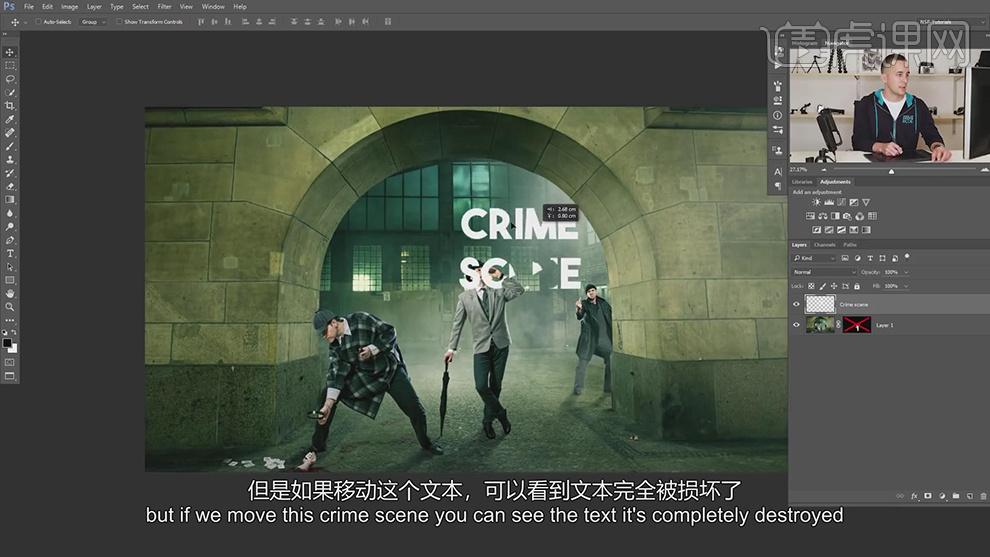
Task: Hide the Crime scene layer
Action: click(x=796, y=304)
